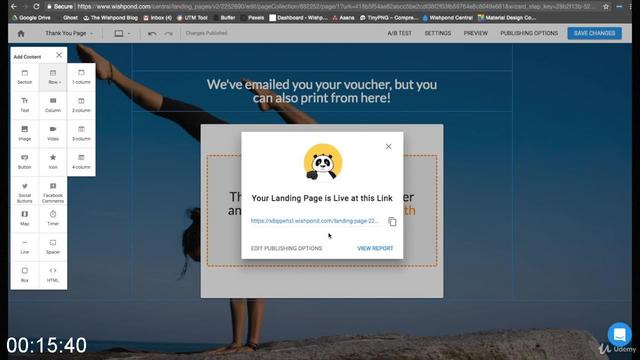This screenshot has height=360, width=640.
Task: Open the Material Design bookmark
Action: click(507, 18)
